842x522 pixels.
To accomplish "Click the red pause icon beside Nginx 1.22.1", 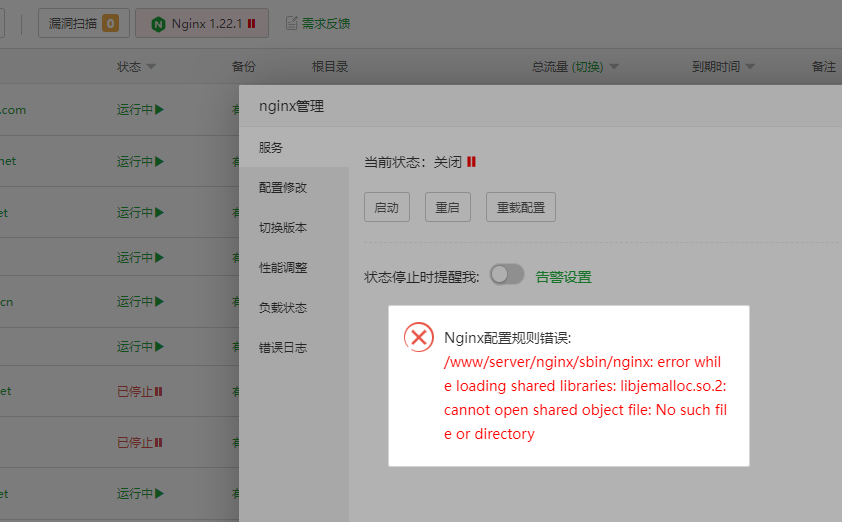I will click(x=251, y=24).
